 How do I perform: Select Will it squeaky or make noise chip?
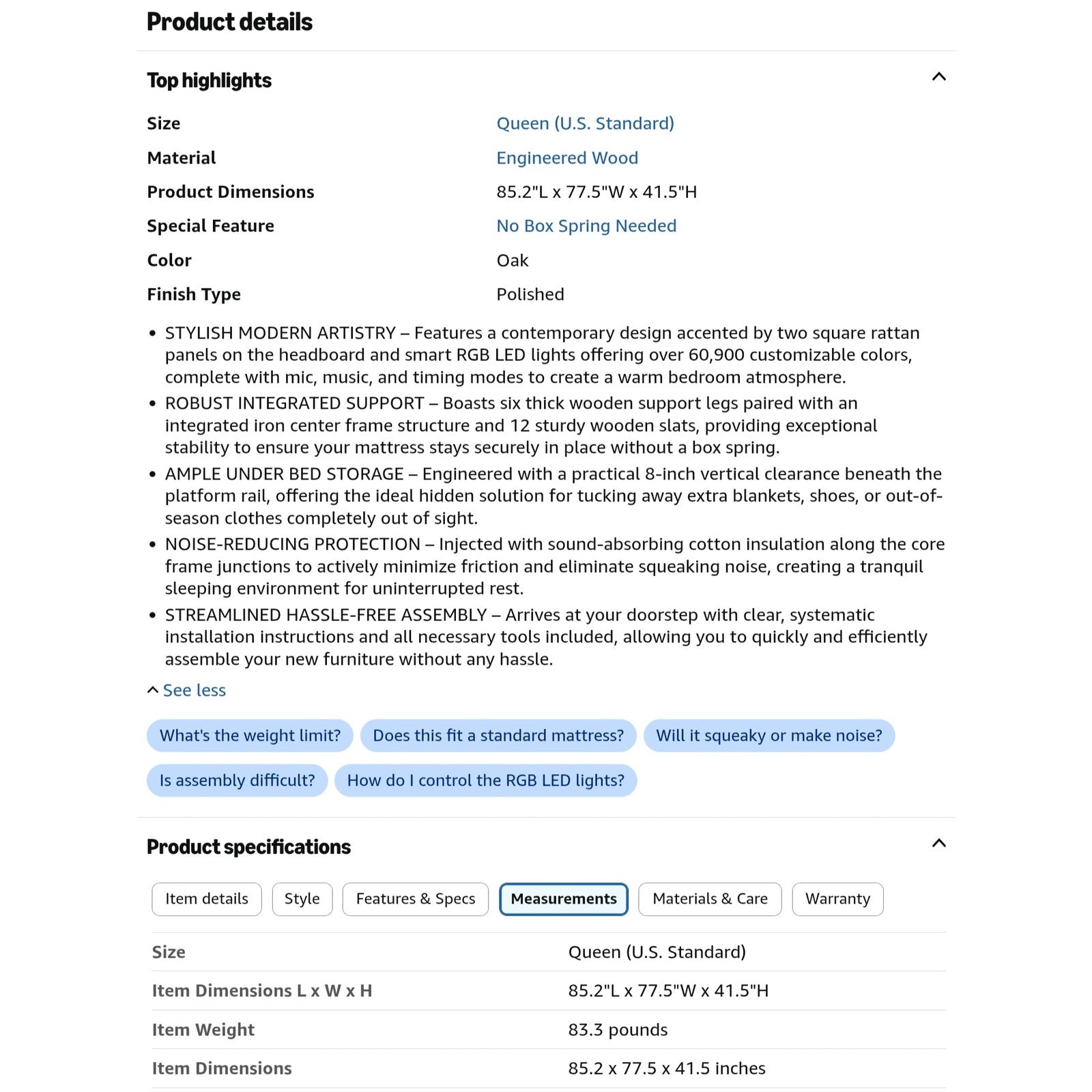pyautogui.click(x=769, y=735)
